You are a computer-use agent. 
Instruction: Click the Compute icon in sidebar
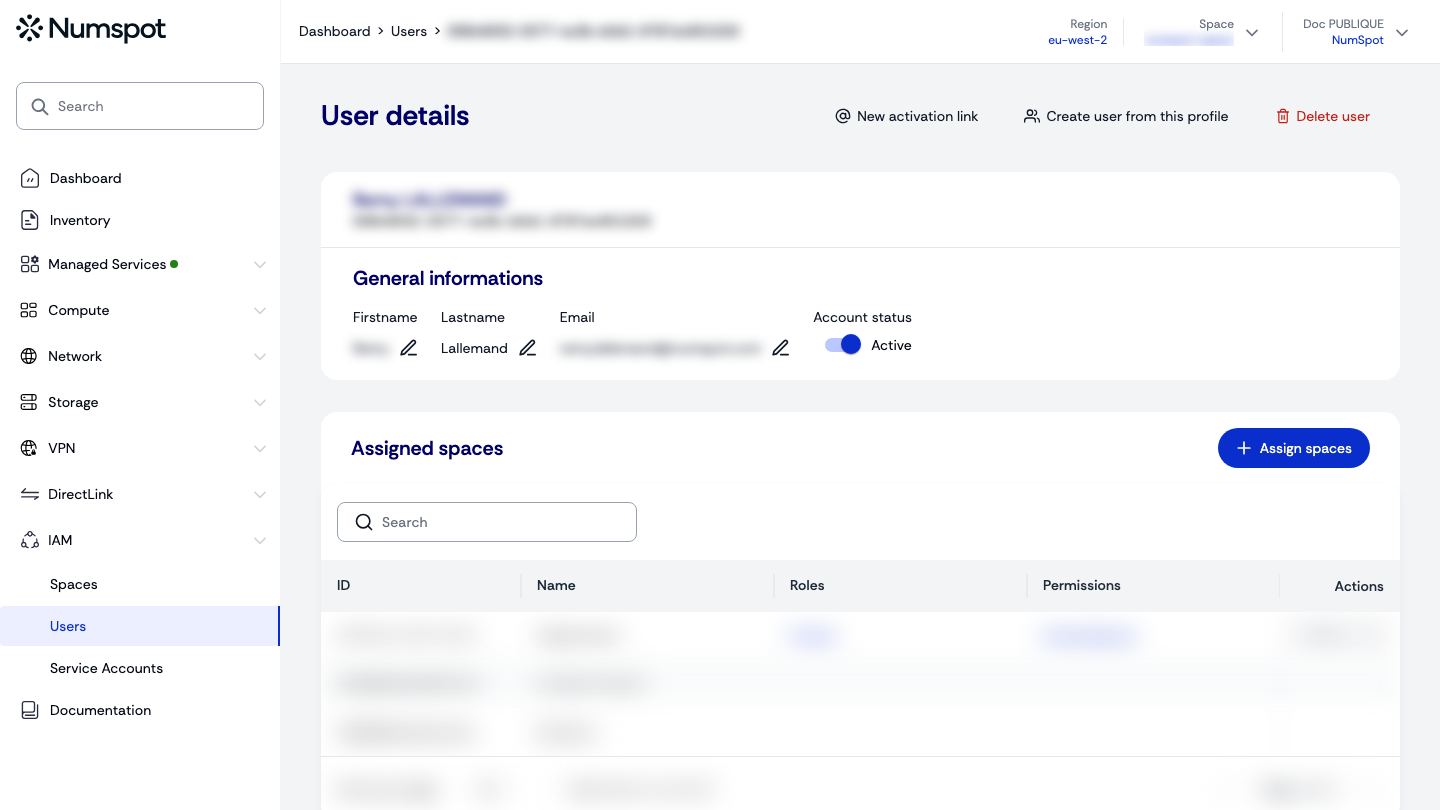click(x=29, y=310)
